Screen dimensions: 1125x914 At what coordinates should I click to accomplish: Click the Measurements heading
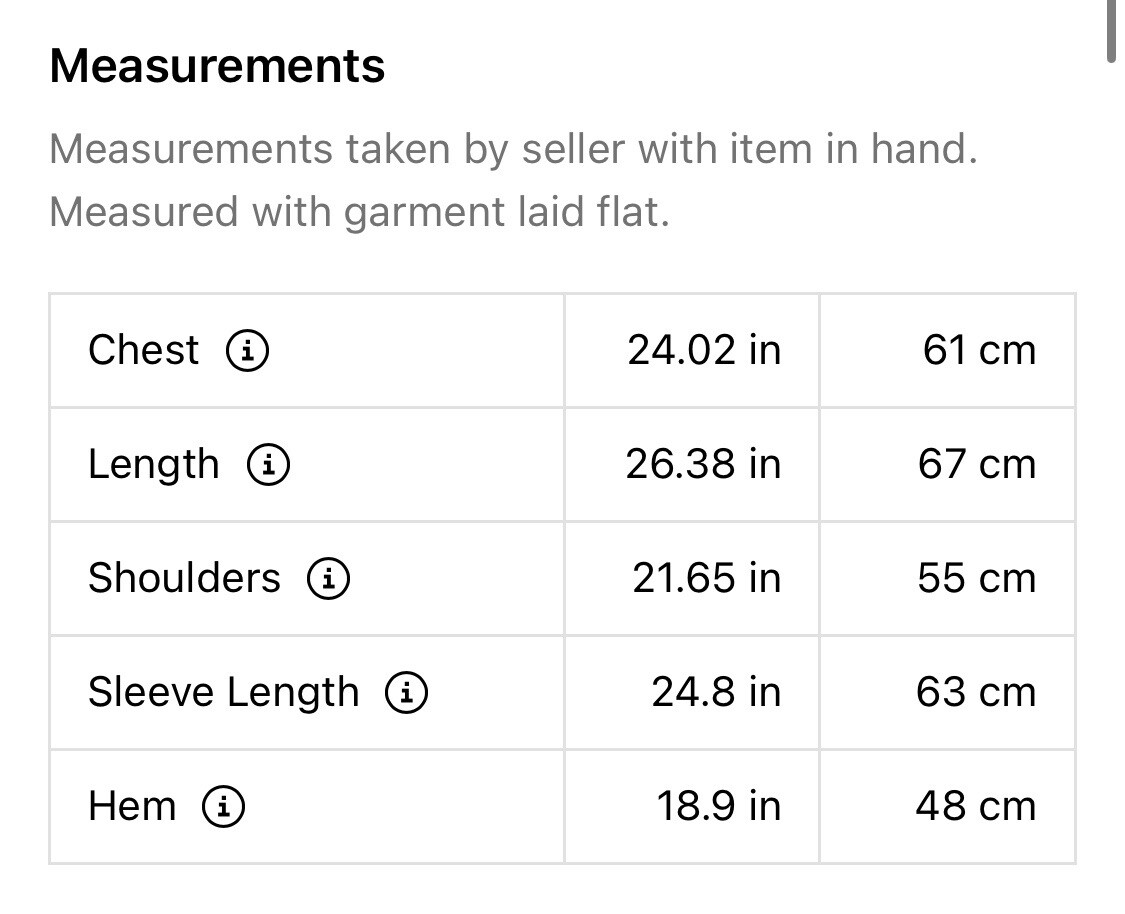(217, 66)
